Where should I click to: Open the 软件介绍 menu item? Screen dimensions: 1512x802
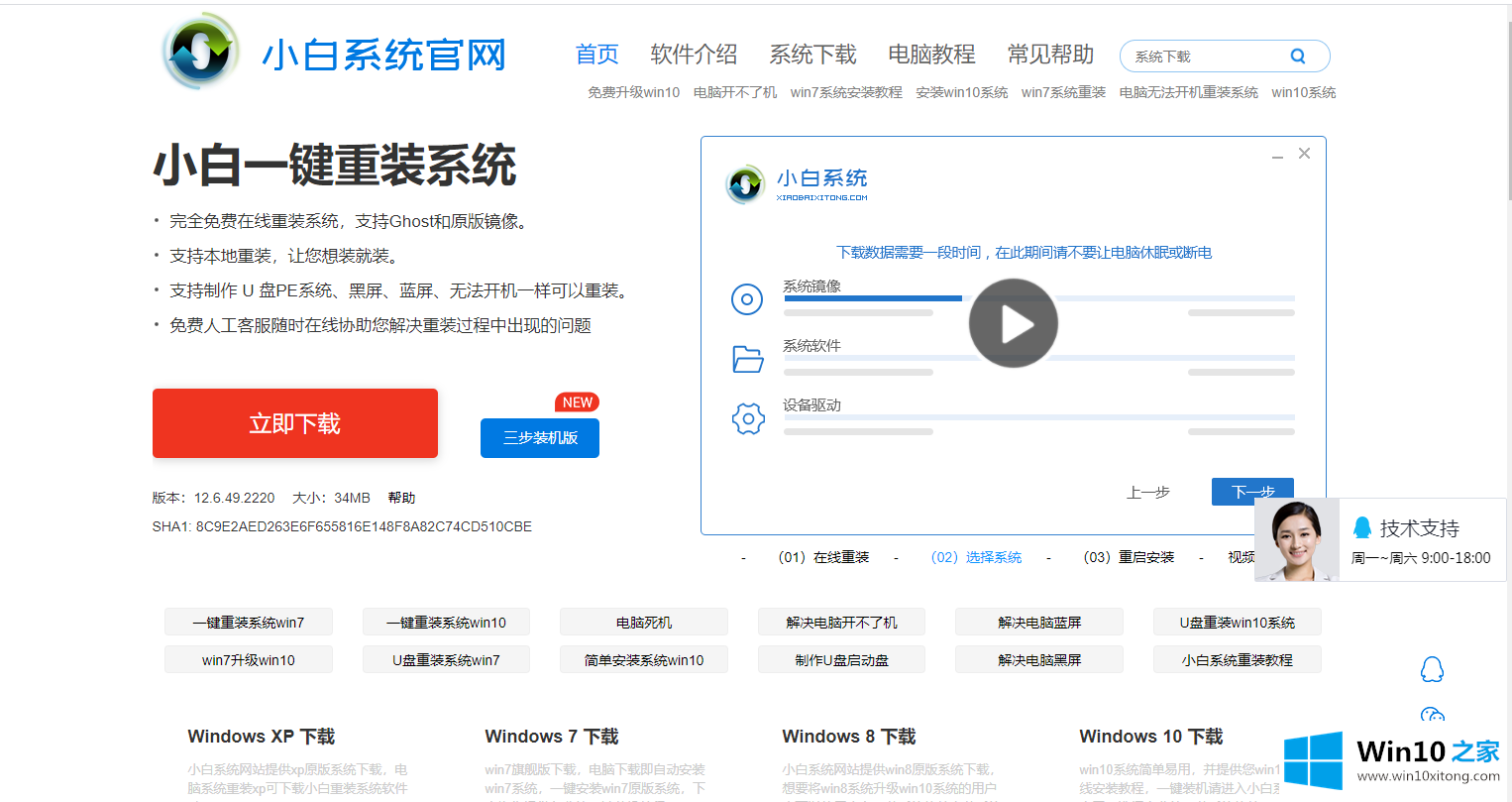tap(694, 55)
